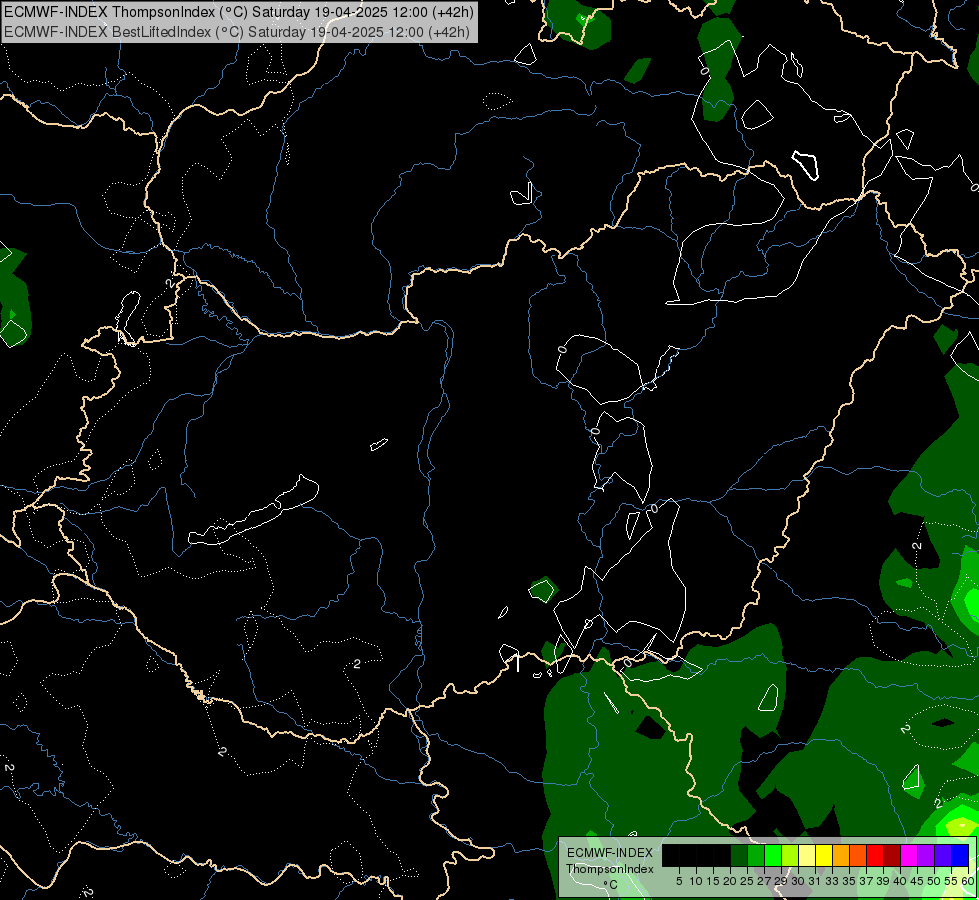Click 'ThompsonIndex' label in the legend box
The height and width of the screenshot is (900, 979).
610,869
